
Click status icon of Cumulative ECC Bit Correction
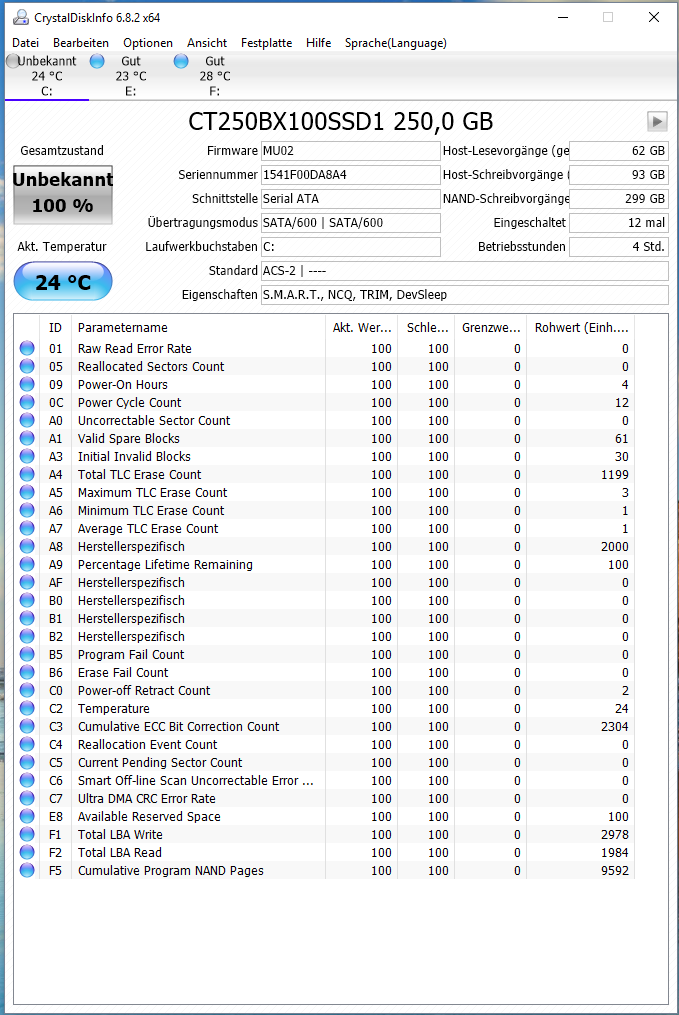point(27,726)
